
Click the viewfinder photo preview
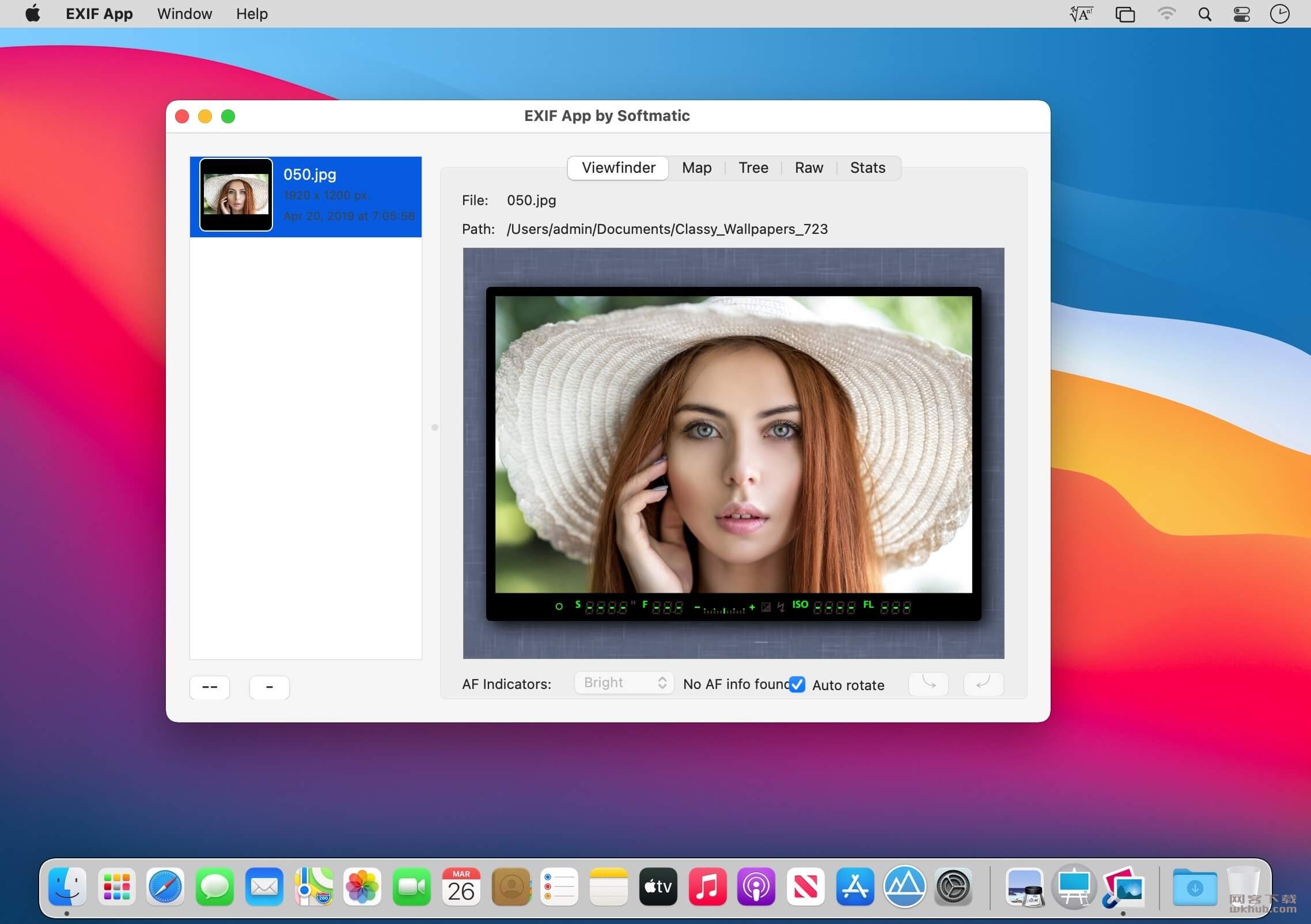click(733, 444)
